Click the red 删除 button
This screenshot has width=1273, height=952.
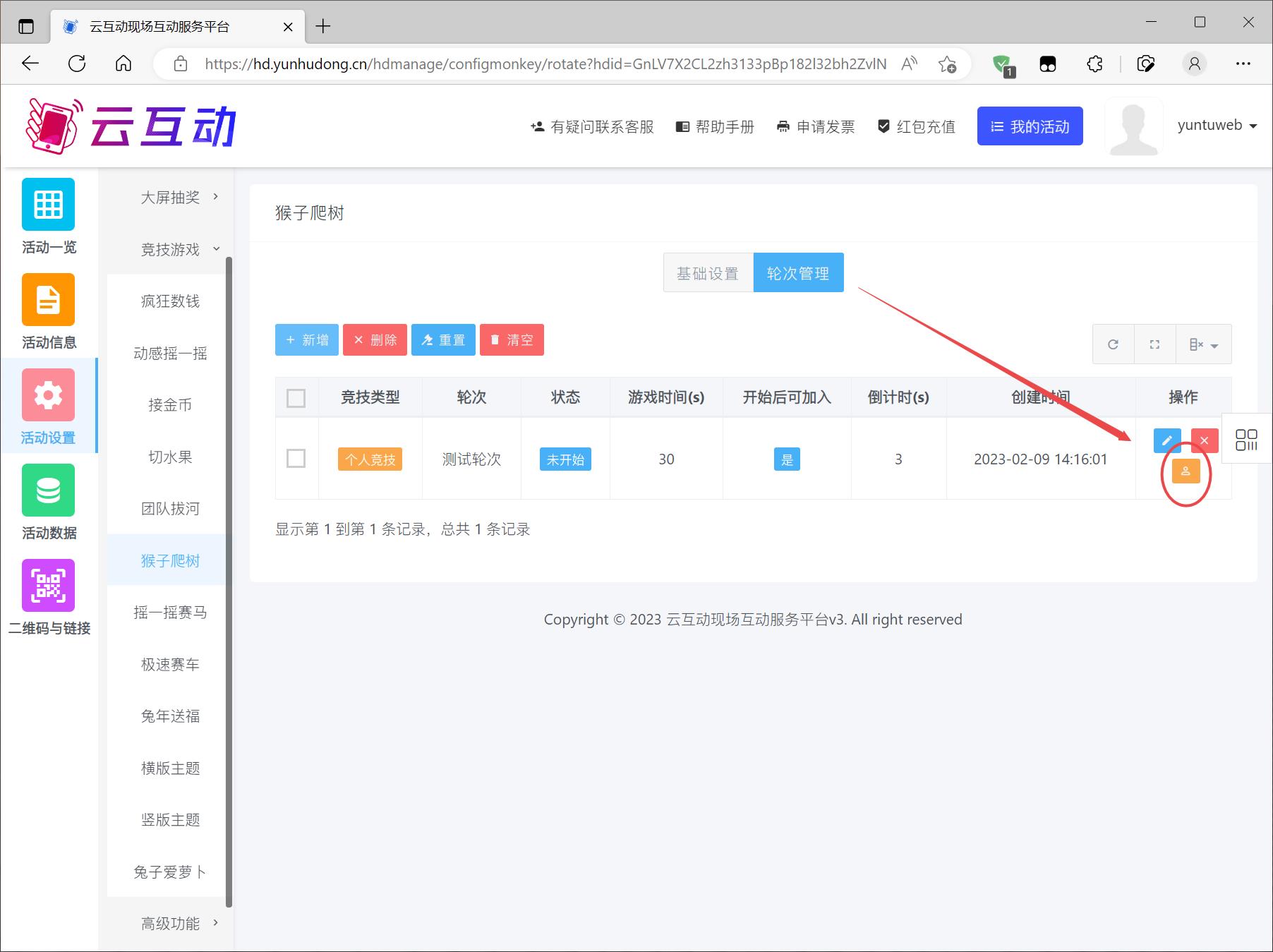click(x=375, y=340)
